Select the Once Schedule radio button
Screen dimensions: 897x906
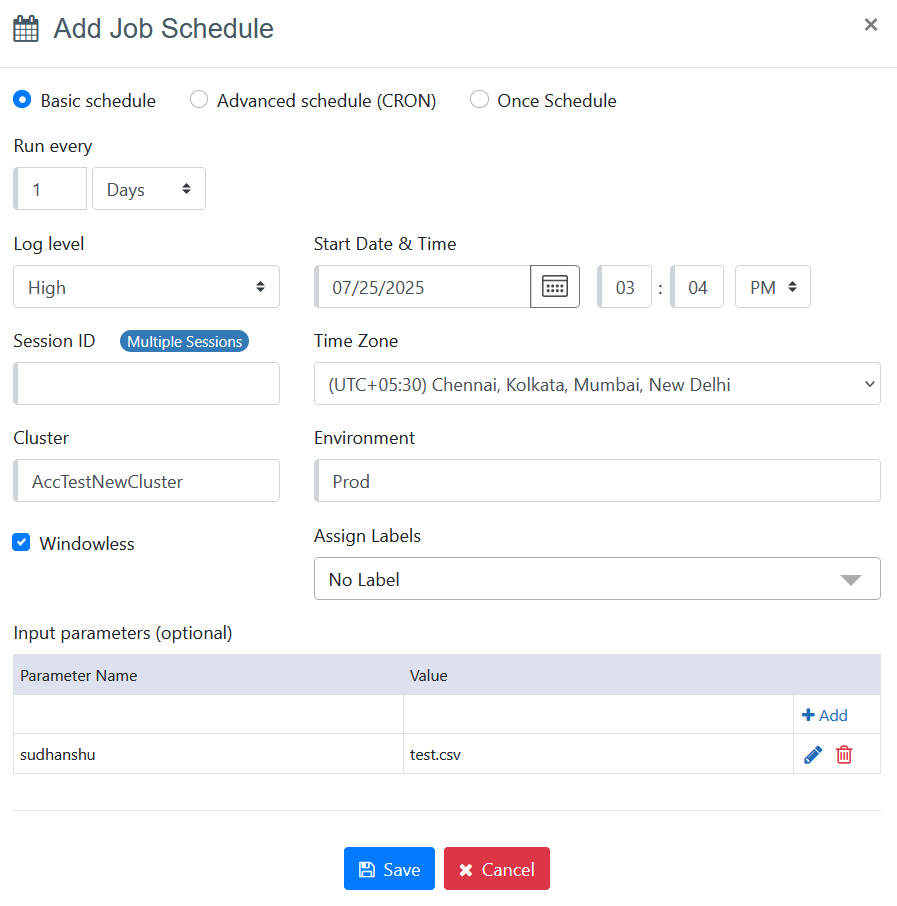point(479,100)
